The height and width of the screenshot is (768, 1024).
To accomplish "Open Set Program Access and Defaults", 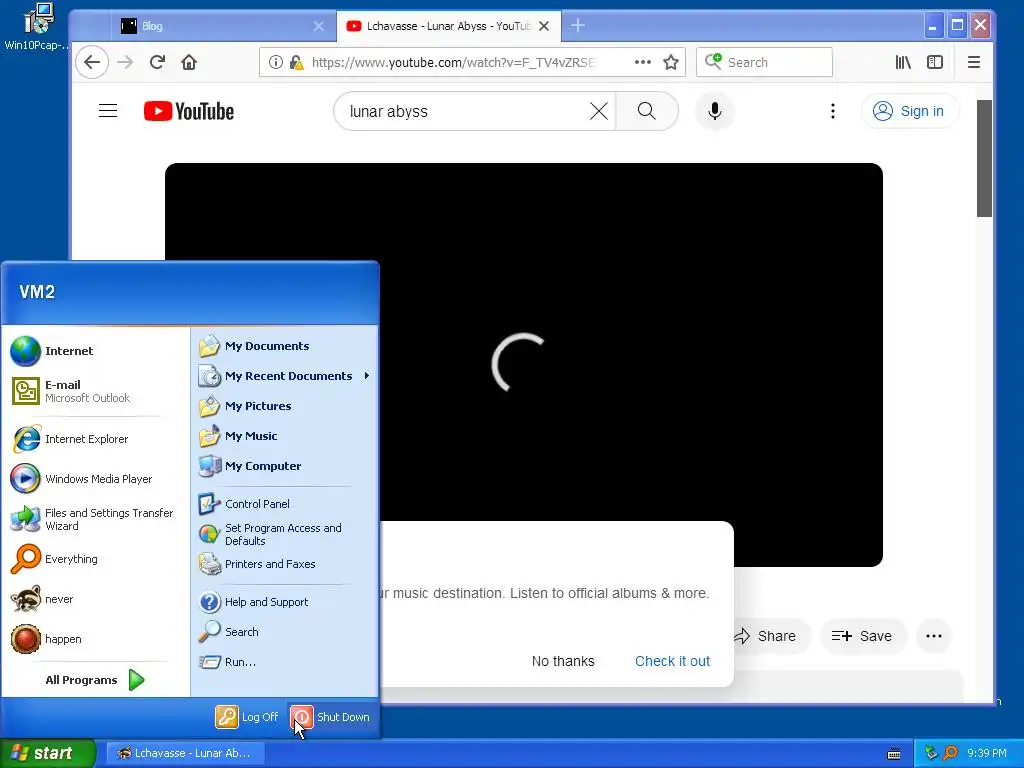I will pos(270,534).
